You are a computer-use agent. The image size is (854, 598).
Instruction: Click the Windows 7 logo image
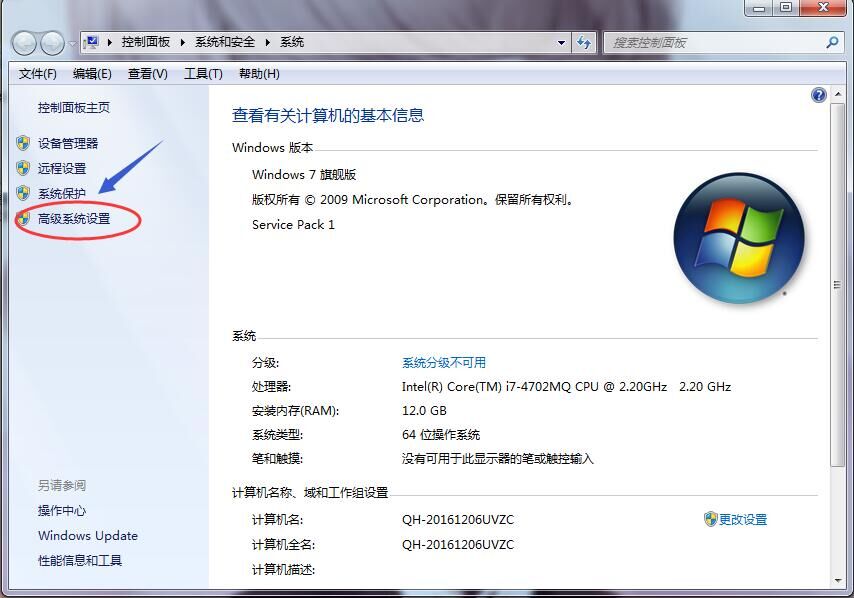point(739,238)
